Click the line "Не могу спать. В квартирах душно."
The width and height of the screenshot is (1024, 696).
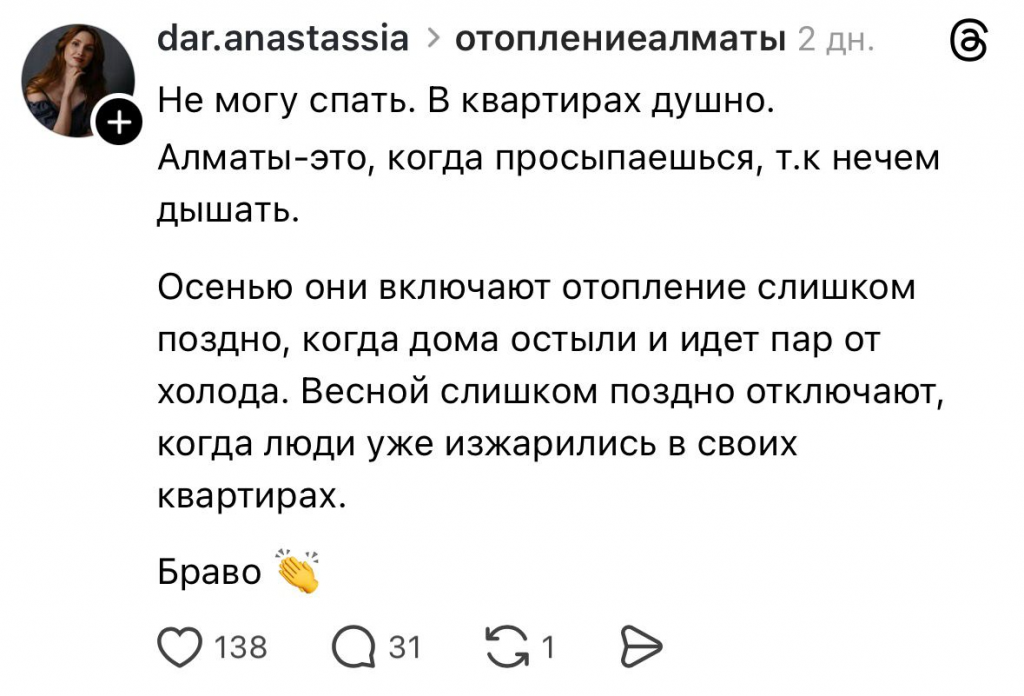467,101
